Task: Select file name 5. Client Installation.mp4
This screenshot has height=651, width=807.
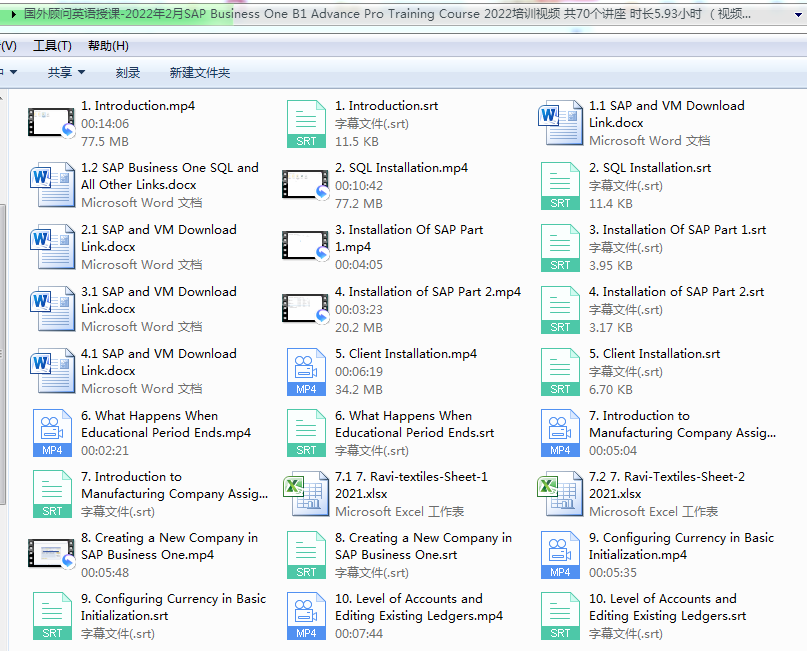Action: pos(406,354)
